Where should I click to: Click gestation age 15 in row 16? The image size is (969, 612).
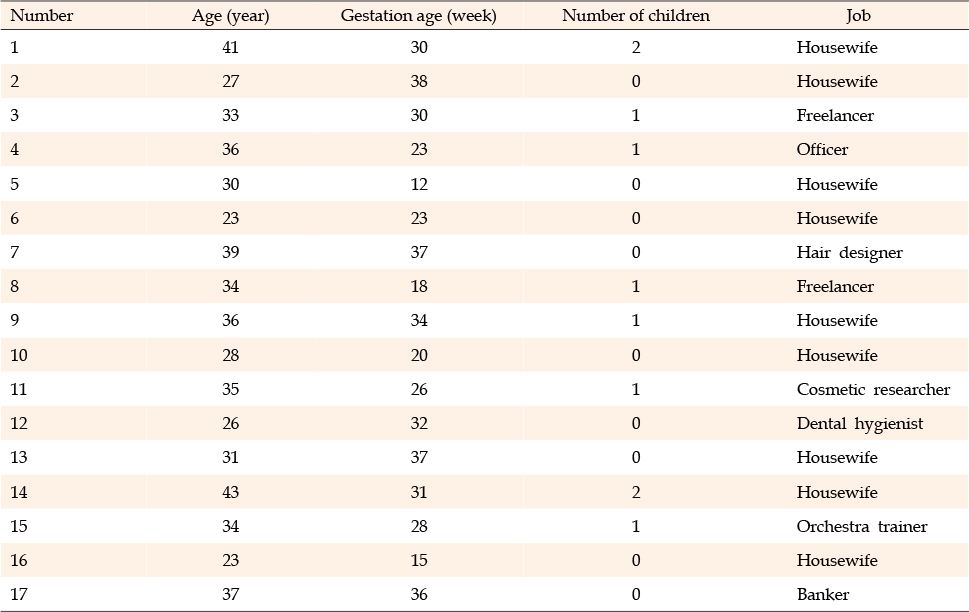pos(418,560)
